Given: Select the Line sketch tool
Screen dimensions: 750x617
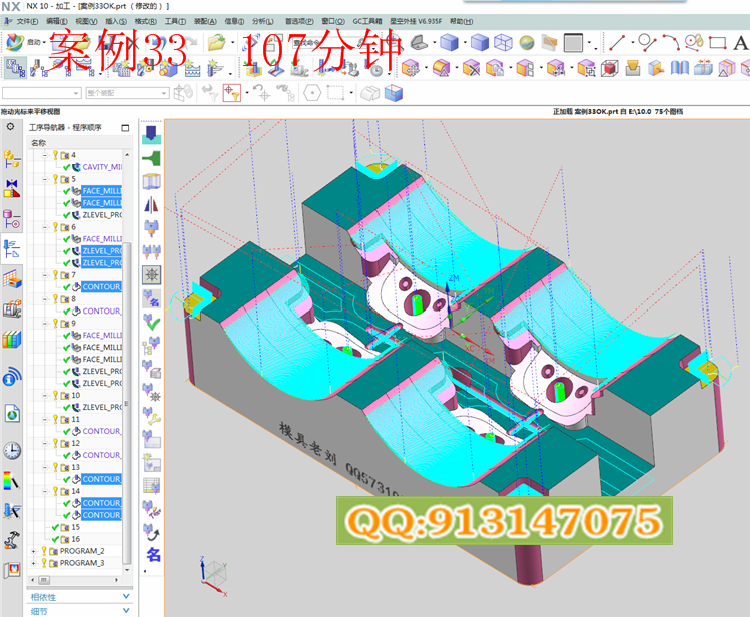Looking at the screenshot, I should click(617, 43).
